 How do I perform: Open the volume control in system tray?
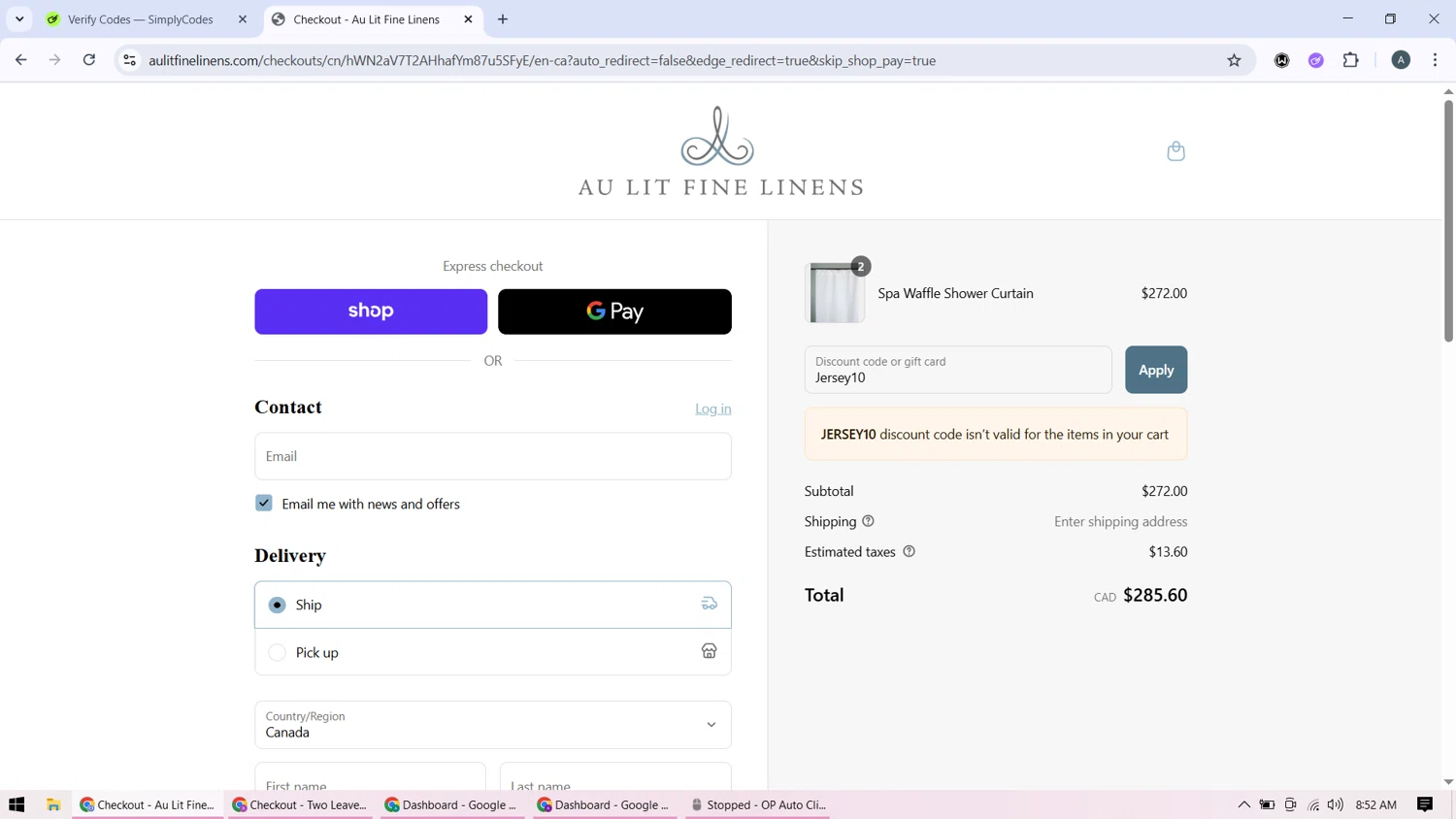pos(1336,804)
